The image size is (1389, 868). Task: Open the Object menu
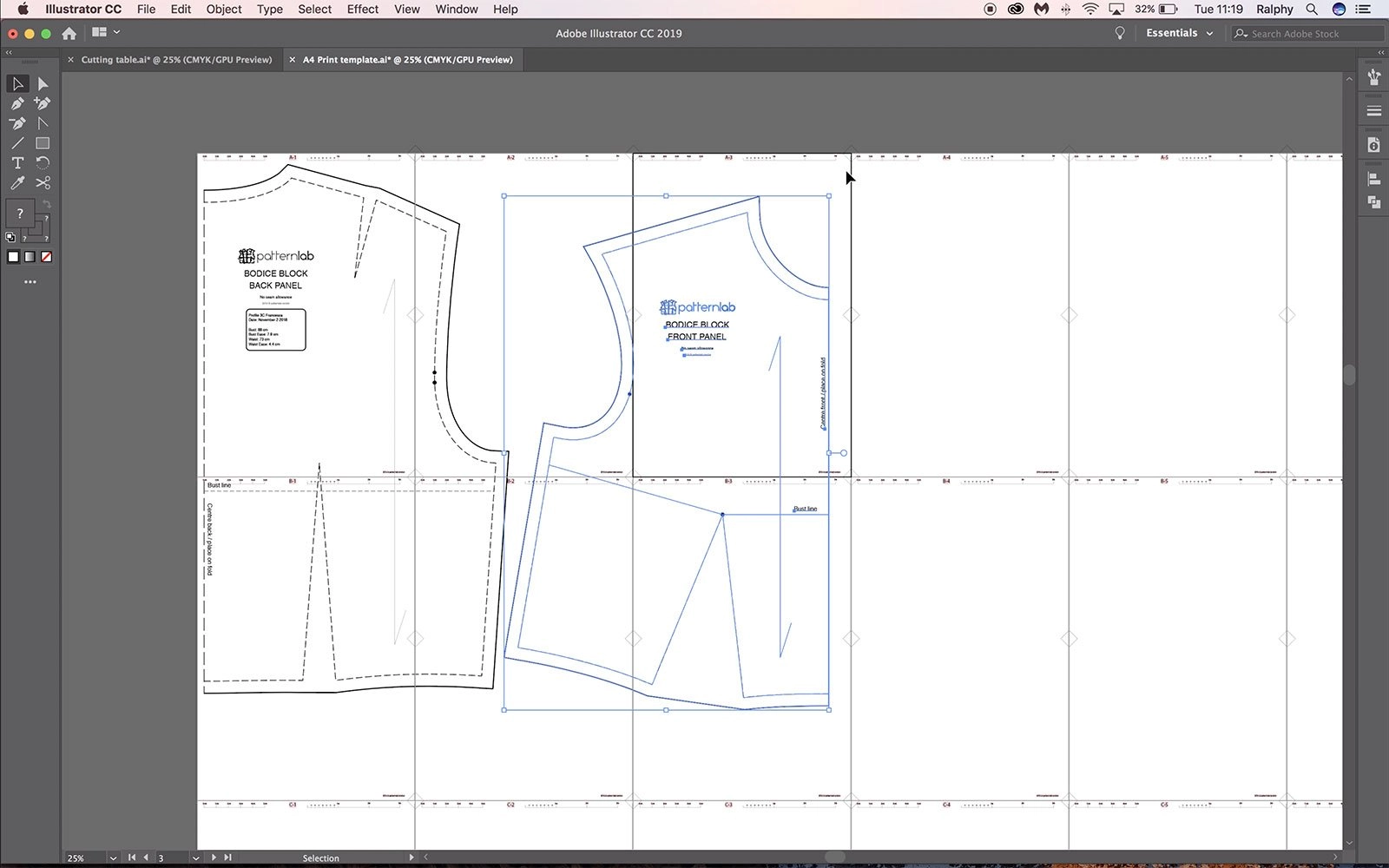click(224, 10)
